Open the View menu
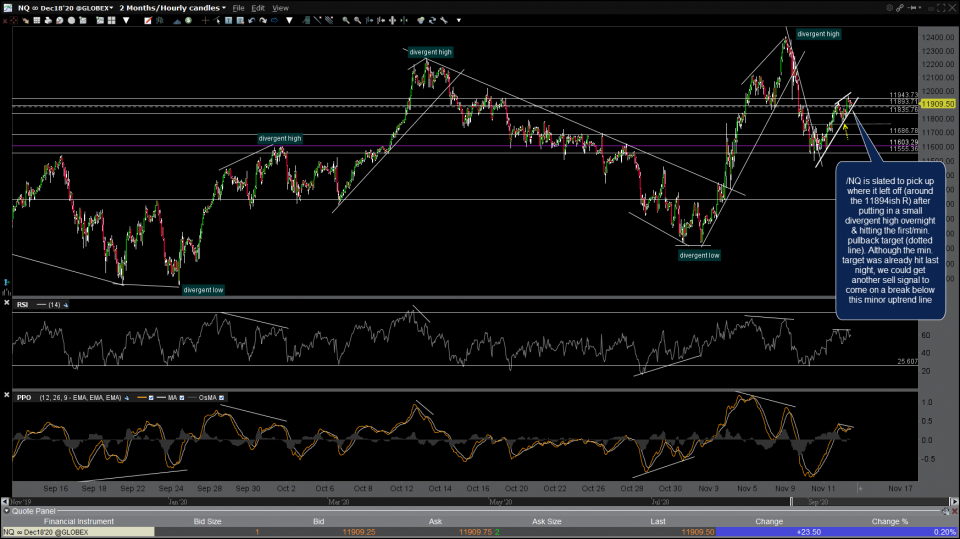Screen dimensions: 960x539 tap(280, 8)
